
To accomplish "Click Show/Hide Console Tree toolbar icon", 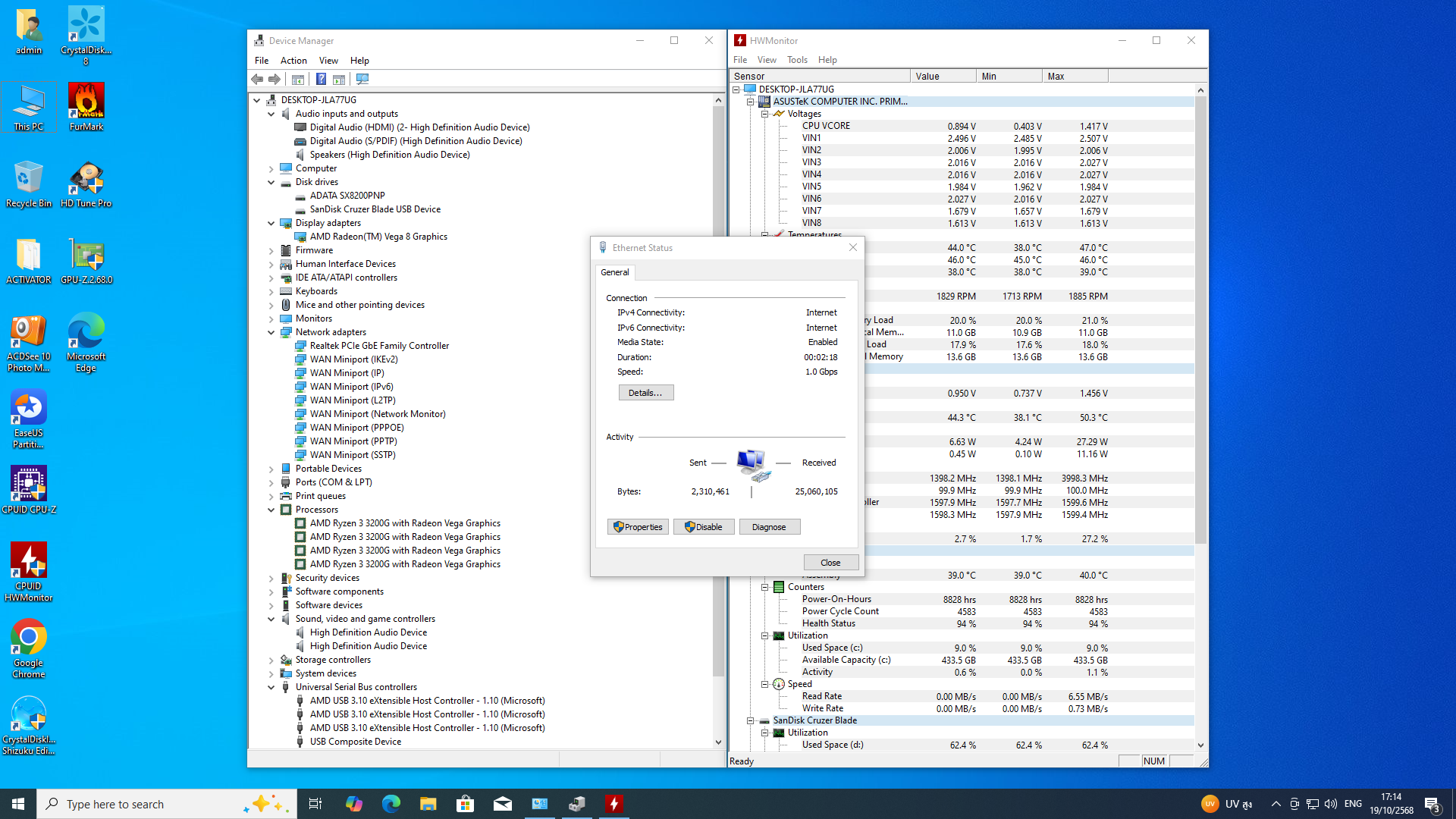I will pos(298,79).
